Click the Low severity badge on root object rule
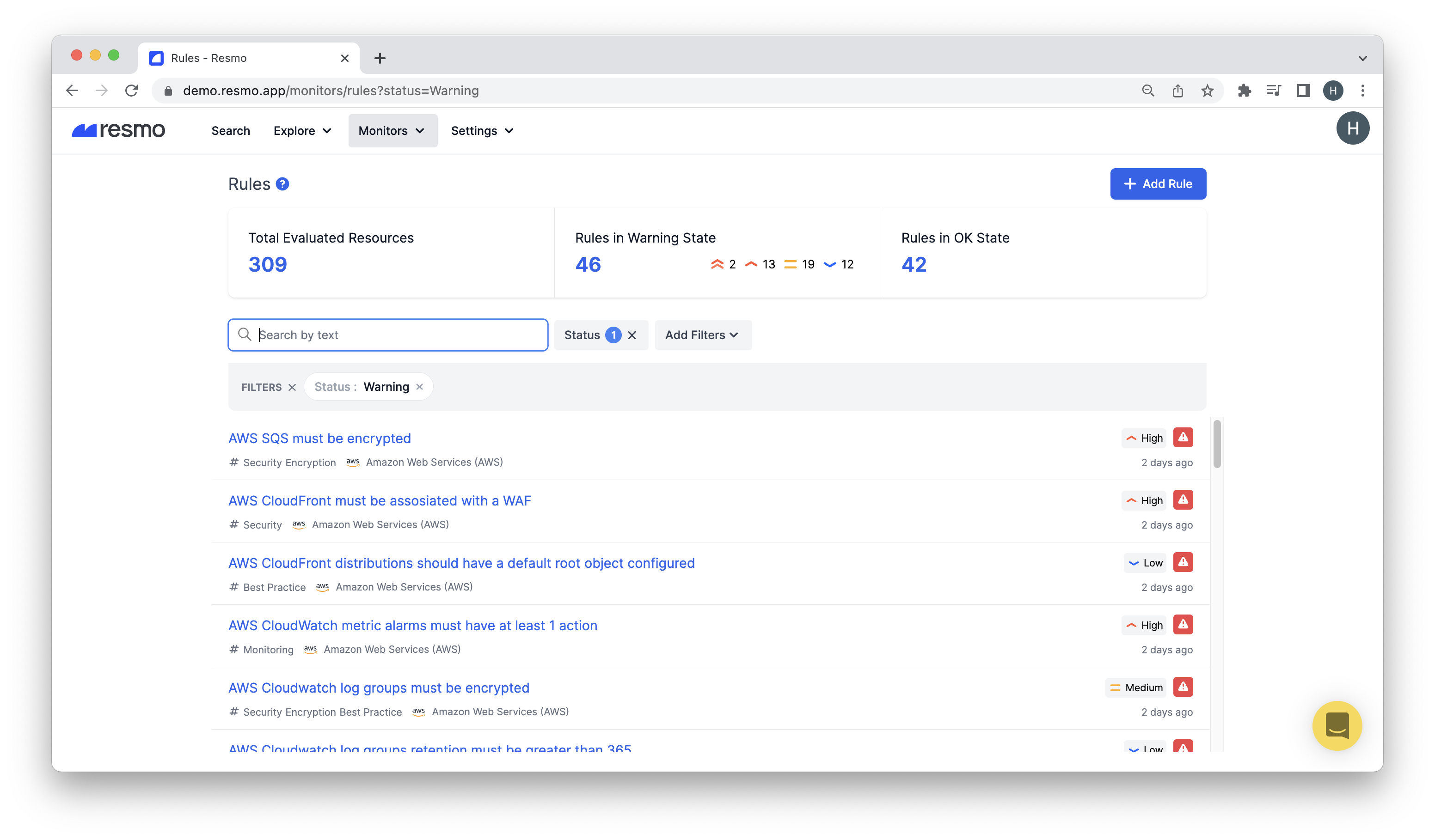Image resolution: width=1435 pixels, height=840 pixels. (1145, 563)
